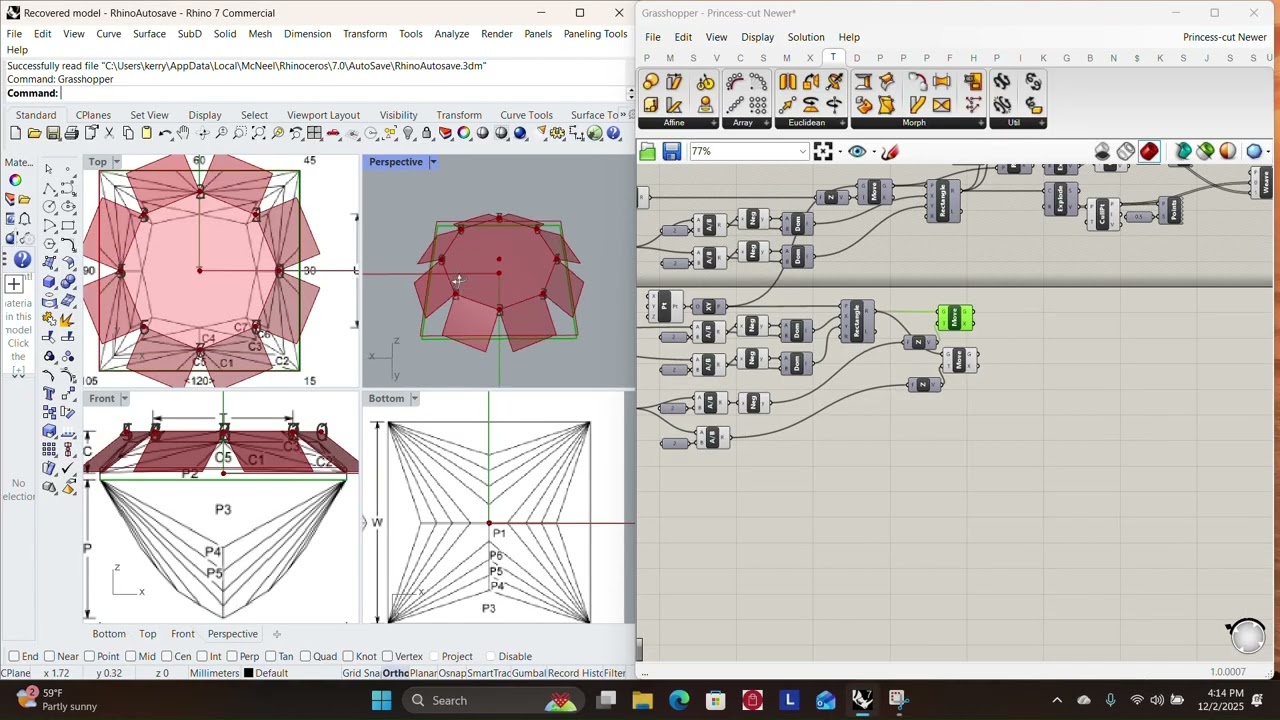Viewport: 1280px width, 720px height.
Task: Click the Zoom Extents icon in Rhino toolbar
Action: click(x=258, y=133)
